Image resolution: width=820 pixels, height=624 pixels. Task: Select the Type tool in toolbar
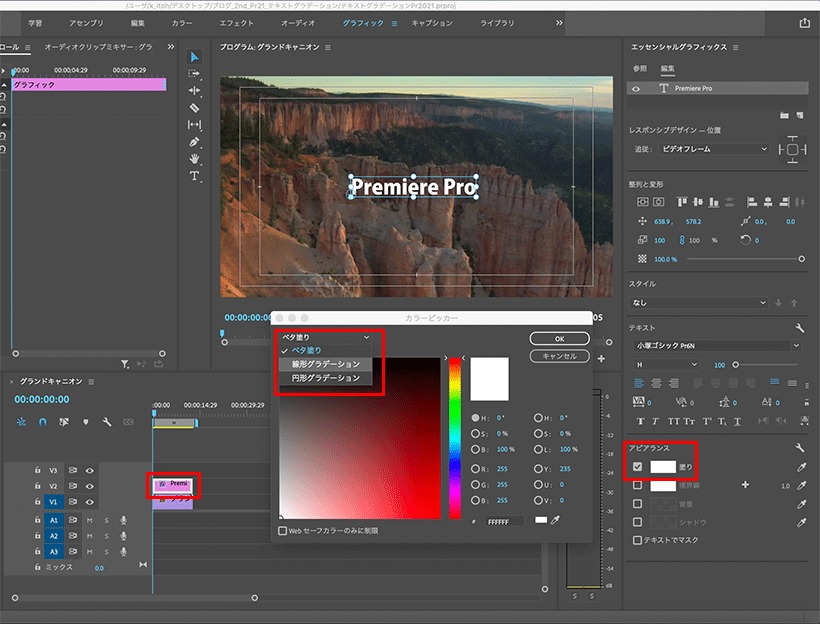coord(194,176)
